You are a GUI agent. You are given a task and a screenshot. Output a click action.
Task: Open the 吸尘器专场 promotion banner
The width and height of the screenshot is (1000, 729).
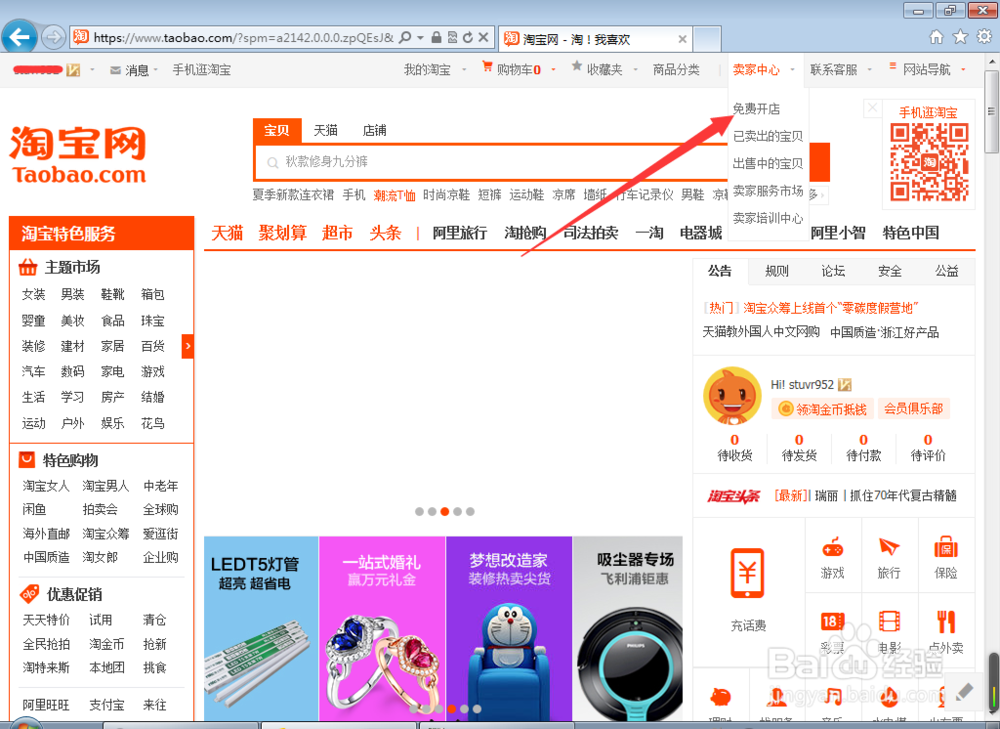(628, 628)
